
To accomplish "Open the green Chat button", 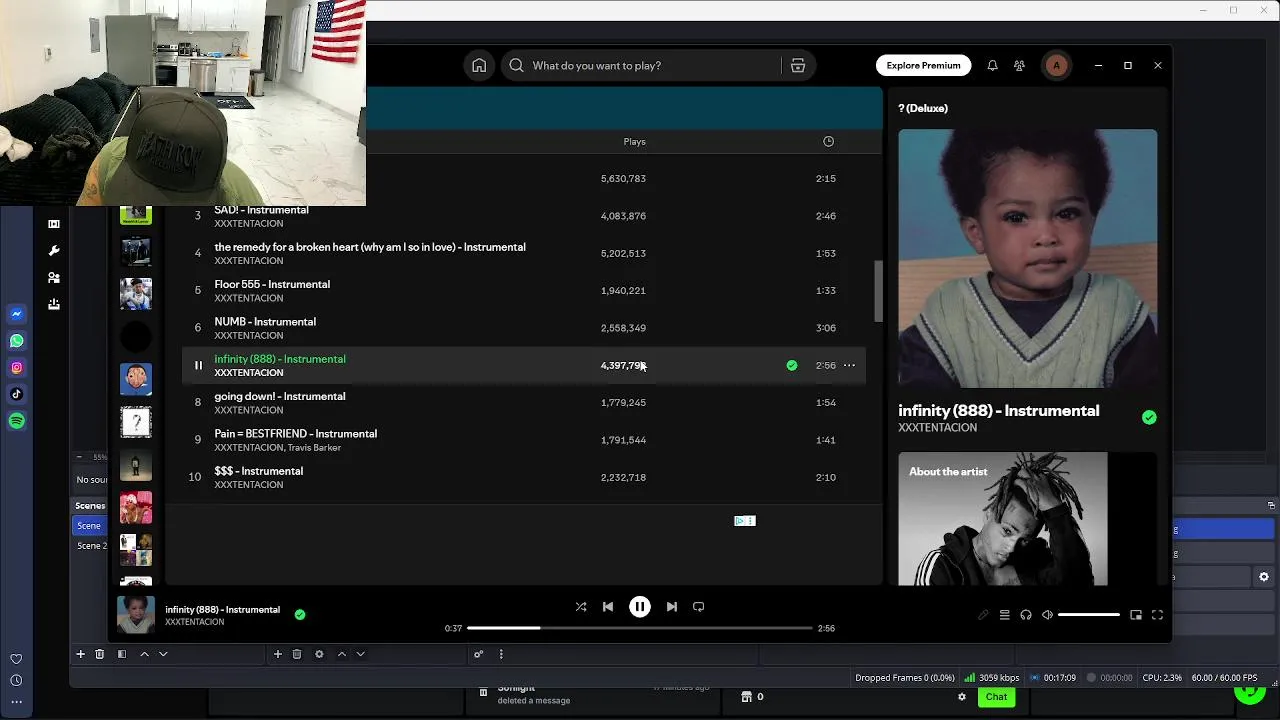I will [x=996, y=697].
